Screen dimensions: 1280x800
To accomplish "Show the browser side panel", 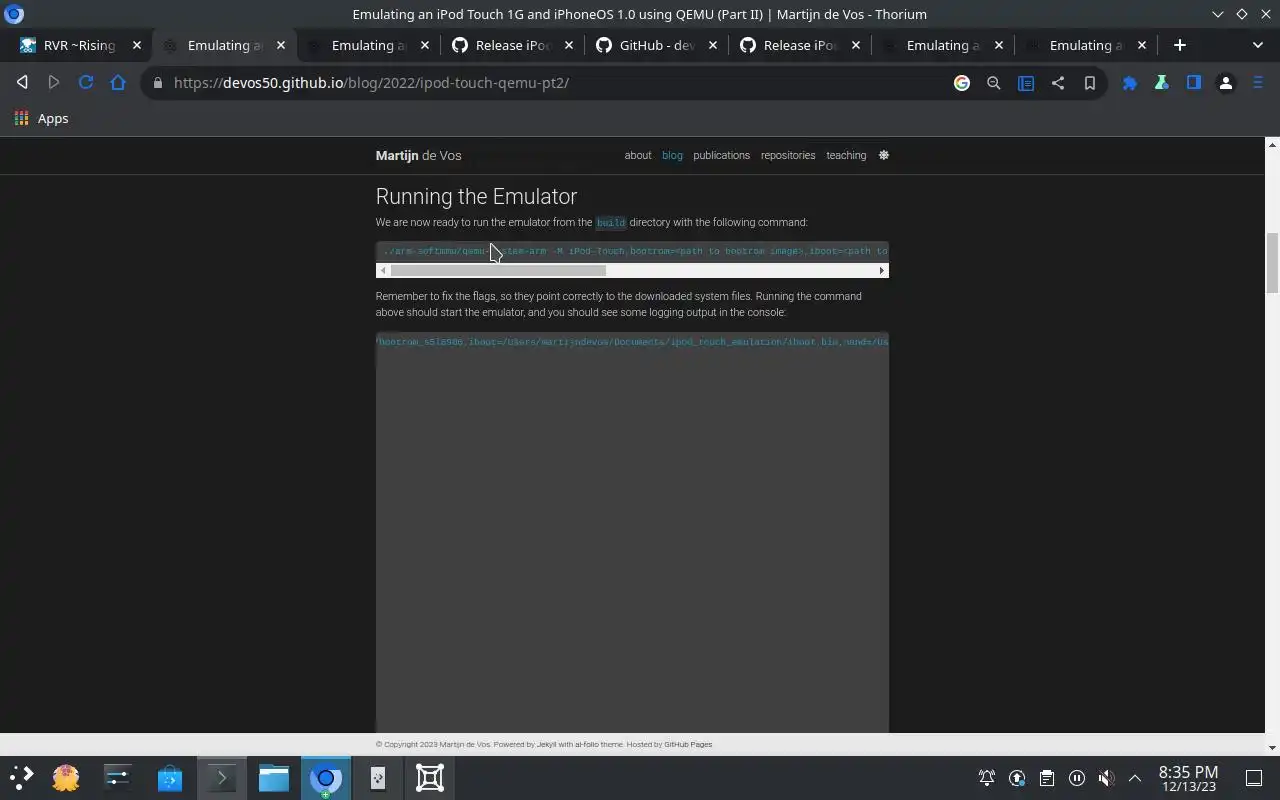I will (x=1194, y=83).
